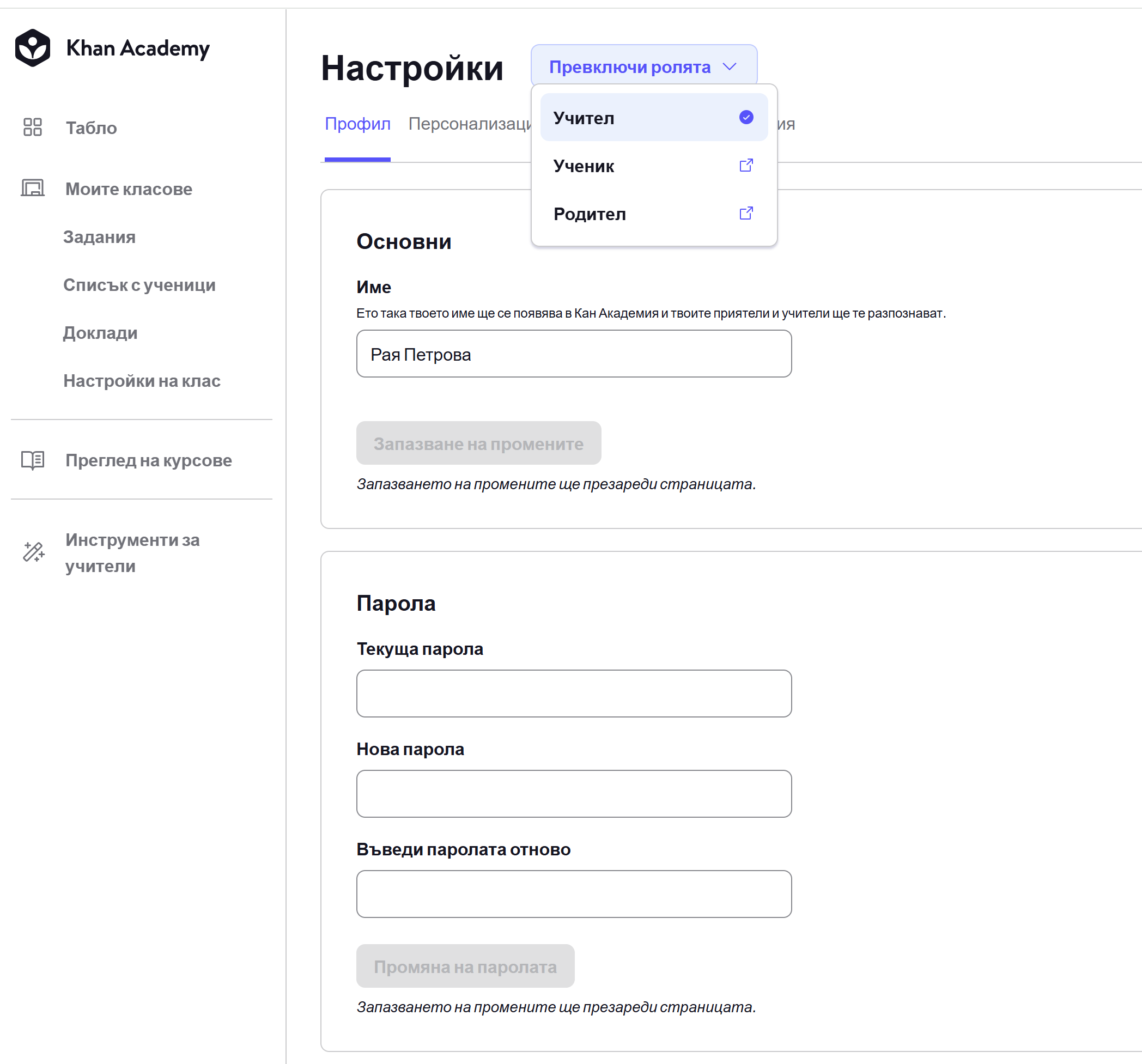
Task: Go to Задания in the sidebar
Action: click(x=99, y=236)
